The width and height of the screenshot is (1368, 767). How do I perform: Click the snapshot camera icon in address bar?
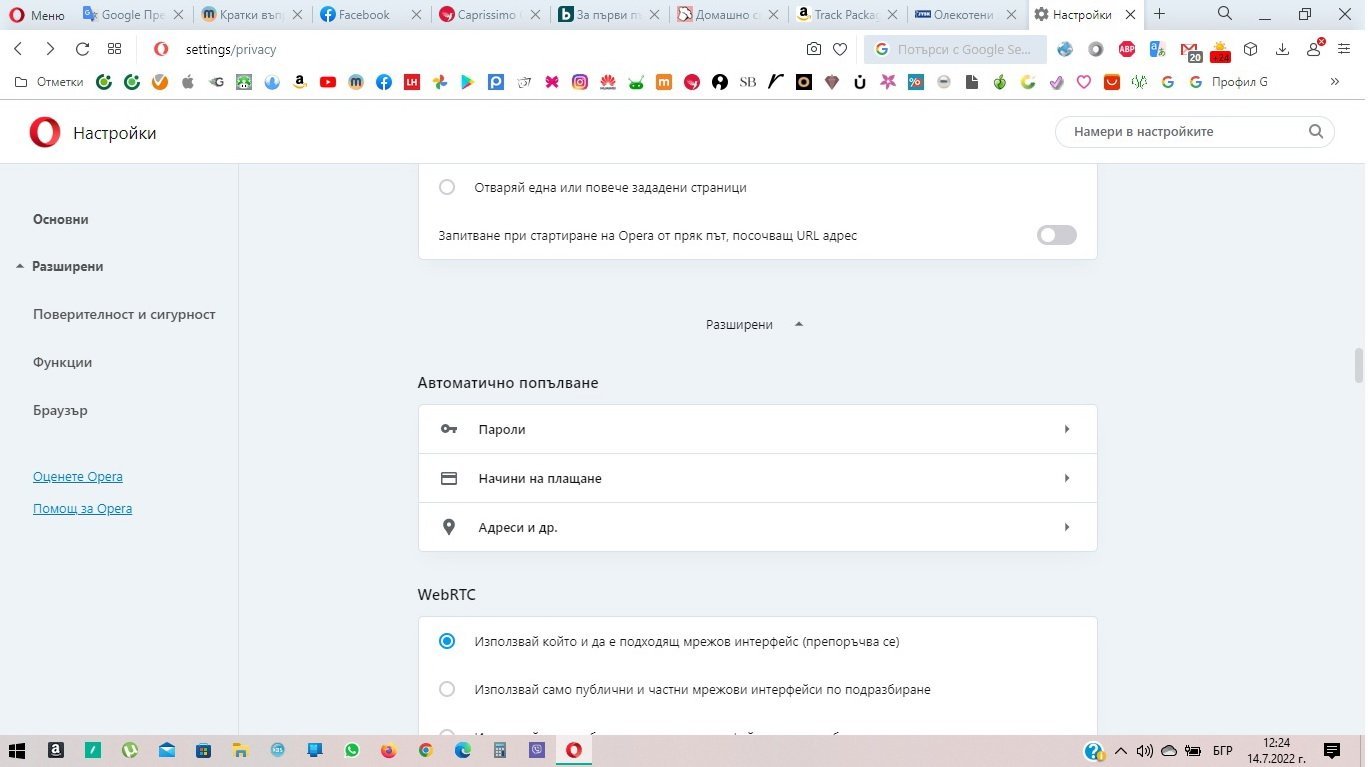(814, 49)
